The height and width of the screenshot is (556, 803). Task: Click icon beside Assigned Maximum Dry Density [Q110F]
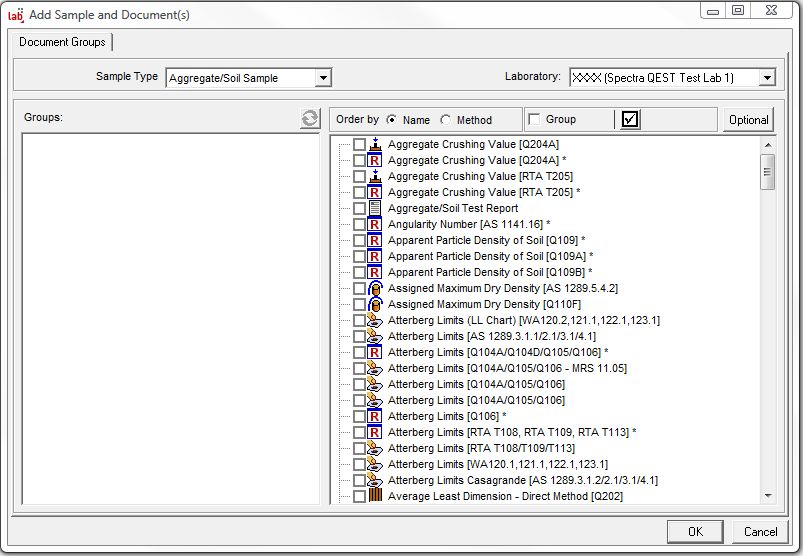click(376, 304)
